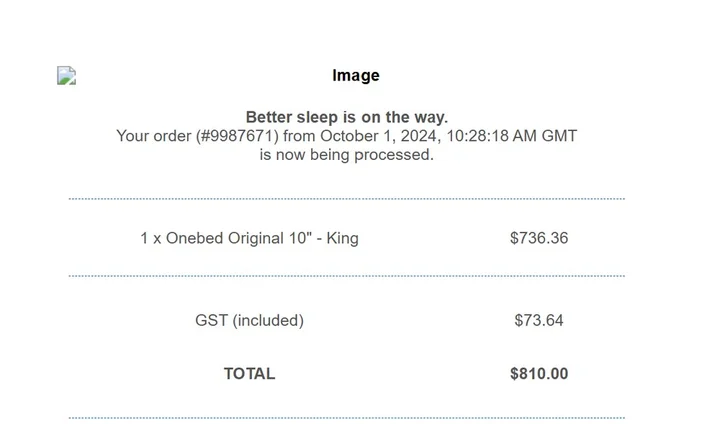Click the "1 x" quantity text
720x424 pixels.
click(150, 238)
